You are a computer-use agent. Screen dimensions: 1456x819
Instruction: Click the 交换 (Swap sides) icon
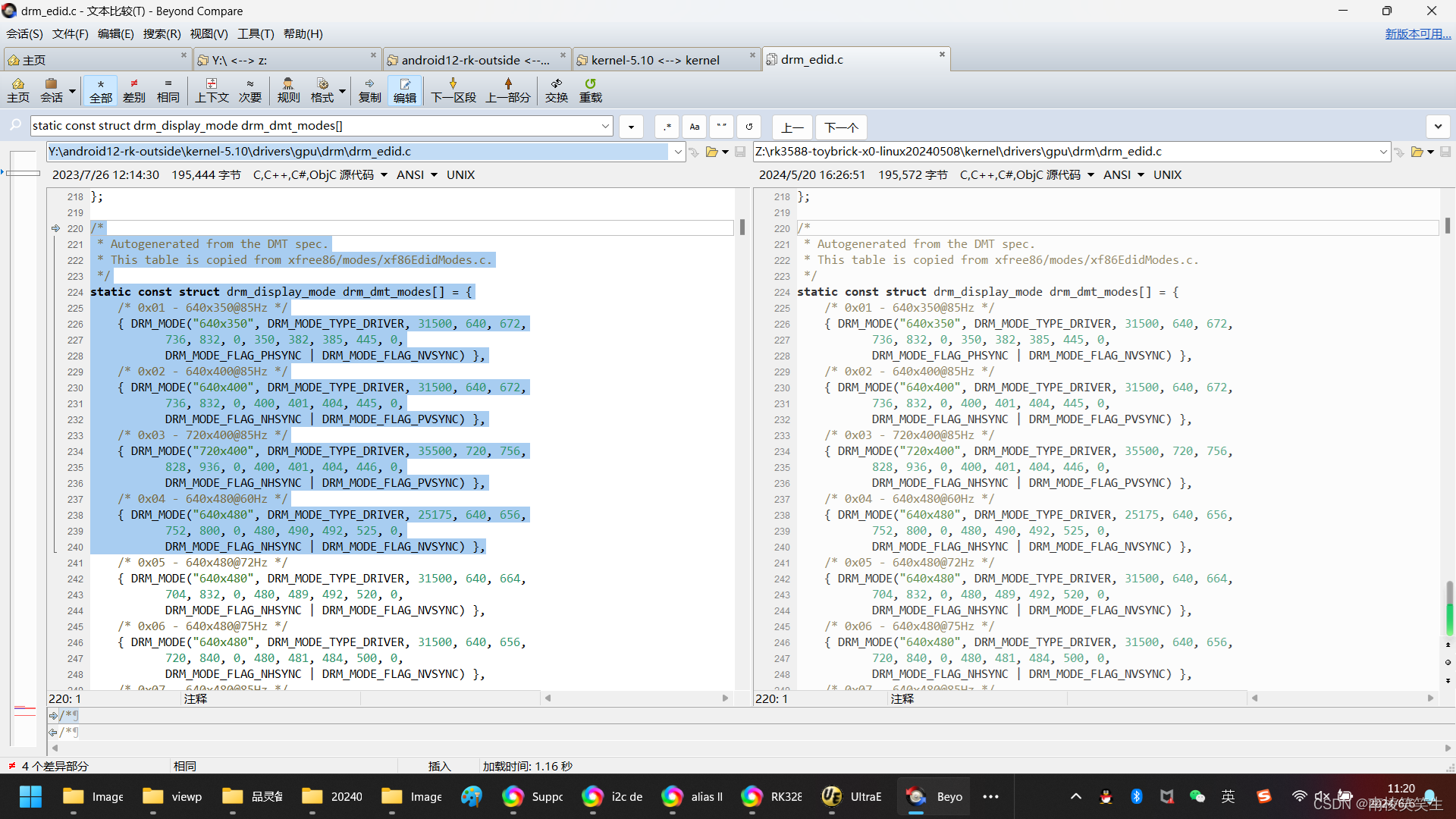pyautogui.click(x=557, y=90)
